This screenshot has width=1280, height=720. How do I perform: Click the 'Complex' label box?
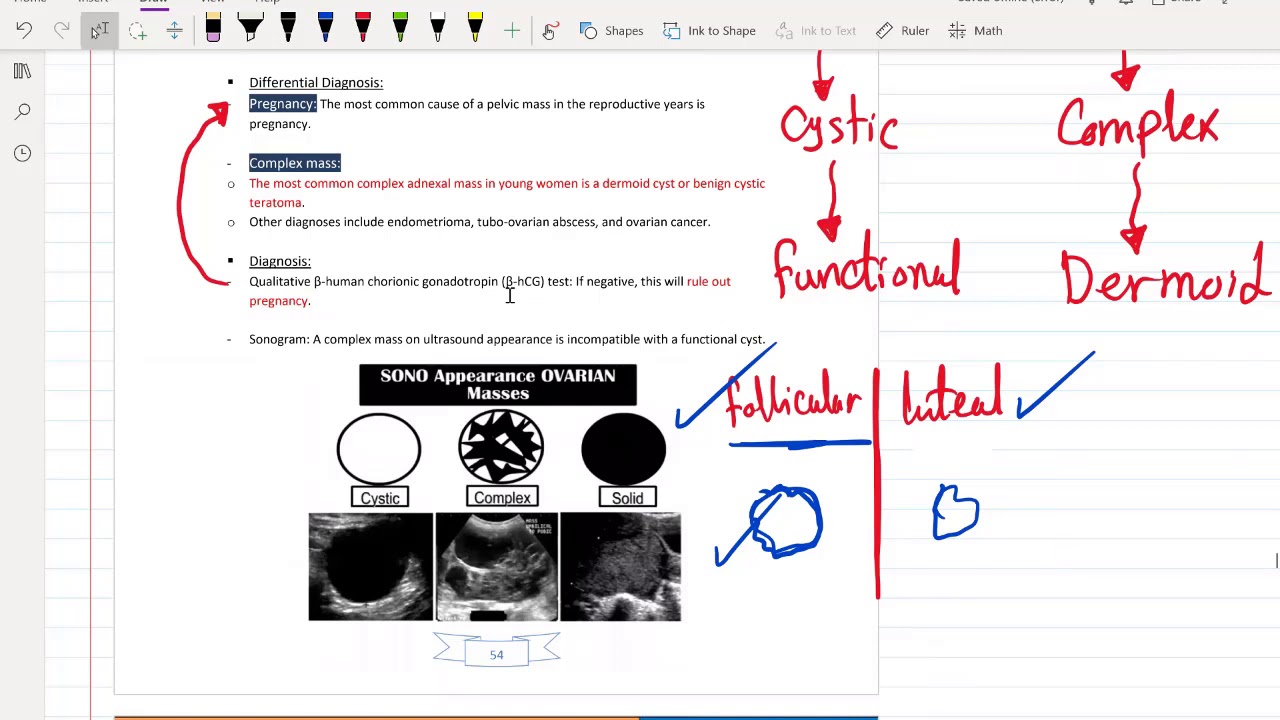coord(502,498)
